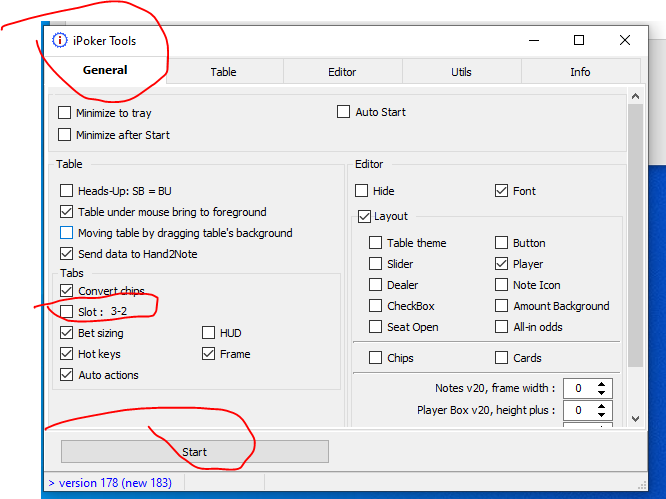Tick the Chips checkbox
Image resolution: width=666 pixels, height=499 pixels.
375,358
